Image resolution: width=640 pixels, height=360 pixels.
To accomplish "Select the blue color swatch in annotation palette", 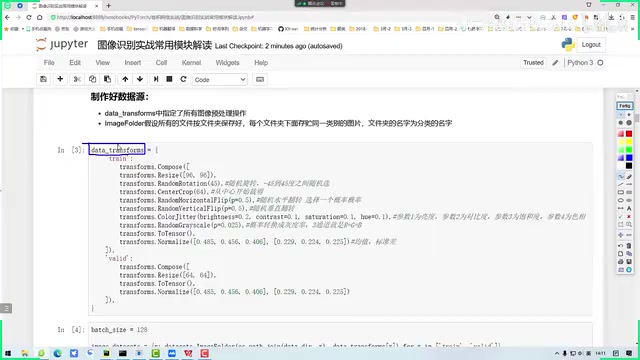I will tap(629, 158).
